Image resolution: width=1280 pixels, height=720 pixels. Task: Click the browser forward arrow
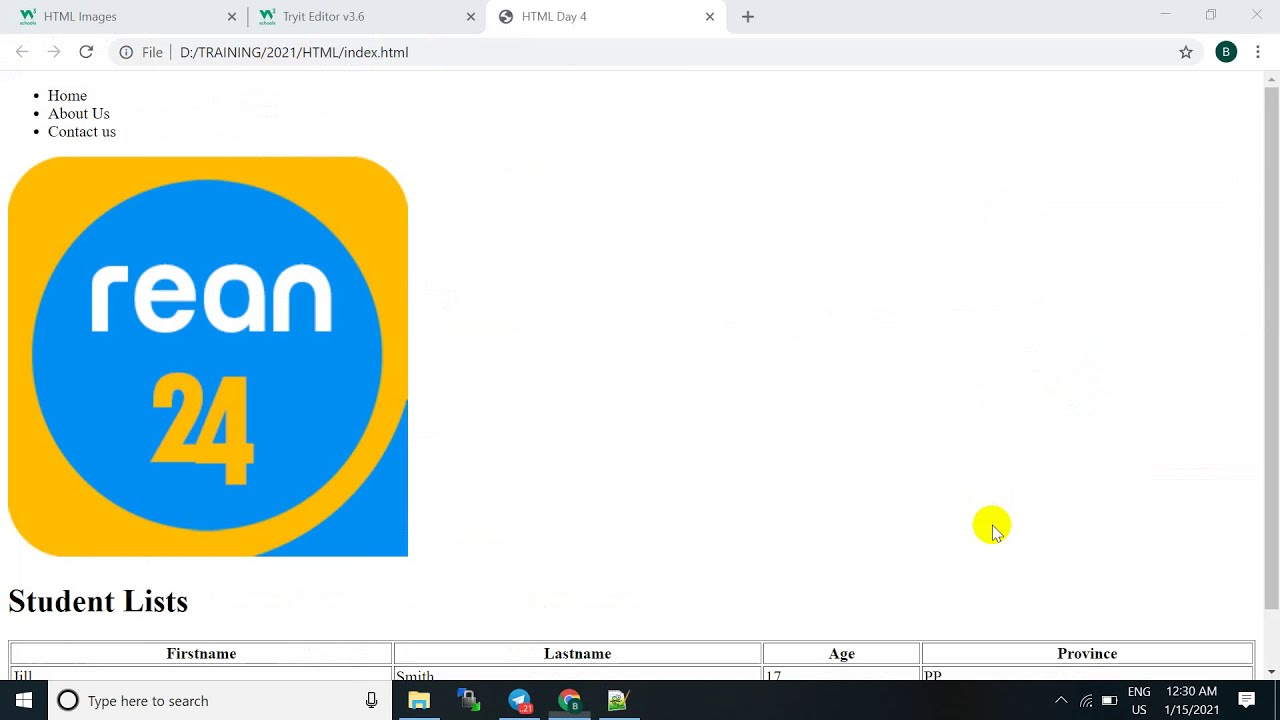tap(54, 52)
